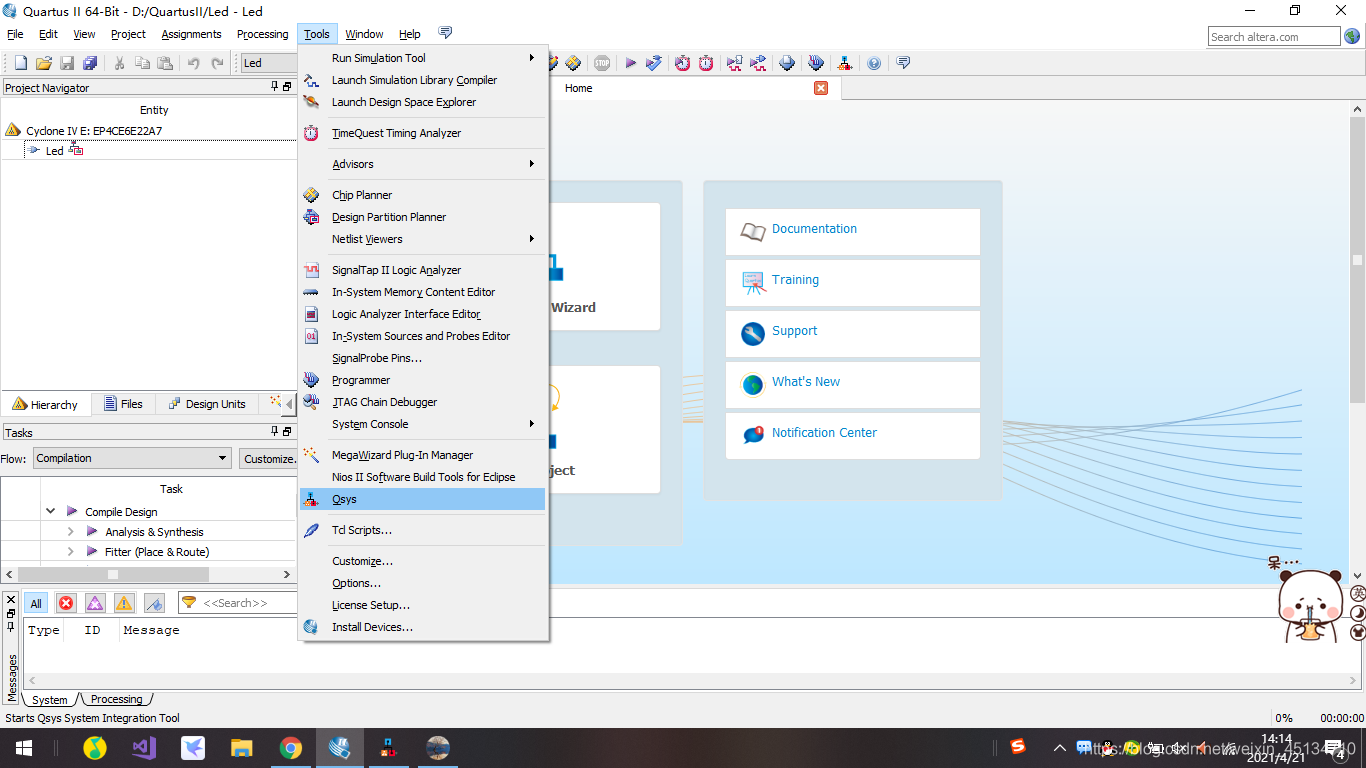Screen dimensions: 1366x768
Task: Switch to the System messages tab
Action: [50, 699]
